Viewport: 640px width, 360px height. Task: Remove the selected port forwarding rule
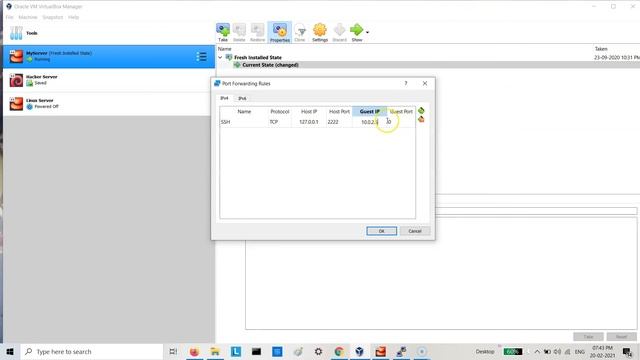click(x=421, y=119)
